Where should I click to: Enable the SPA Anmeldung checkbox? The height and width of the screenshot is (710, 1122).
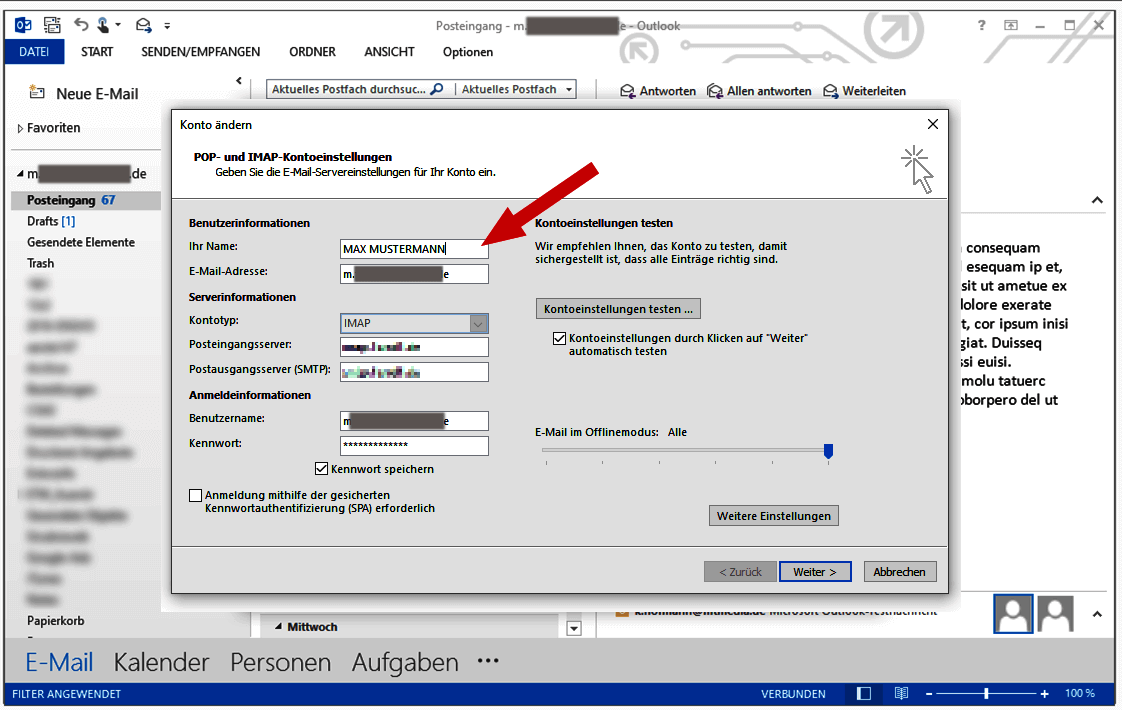pos(195,495)
